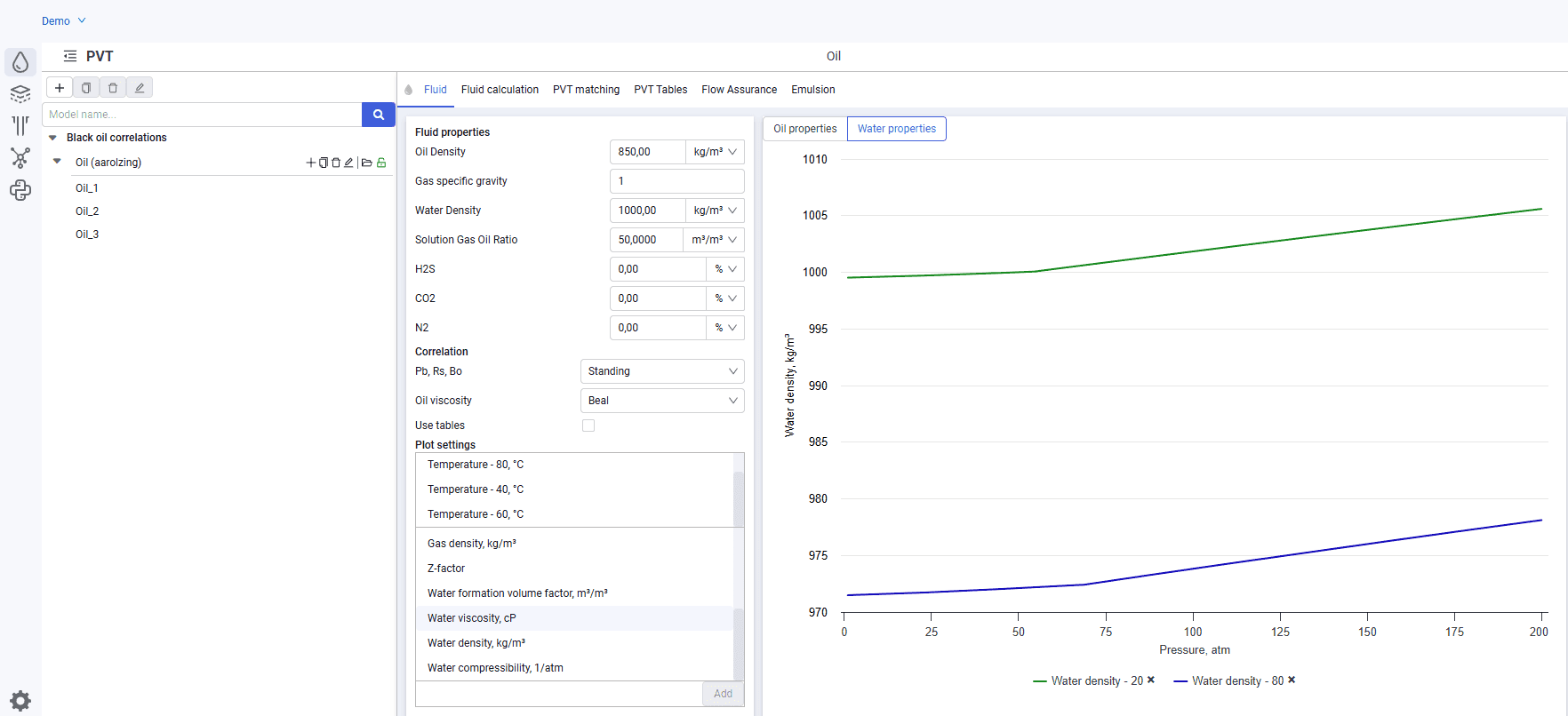The width and height of the screenshot is (1568, 716).
Task: Open the PVT Tables tab
Action: tap(660, 90)
